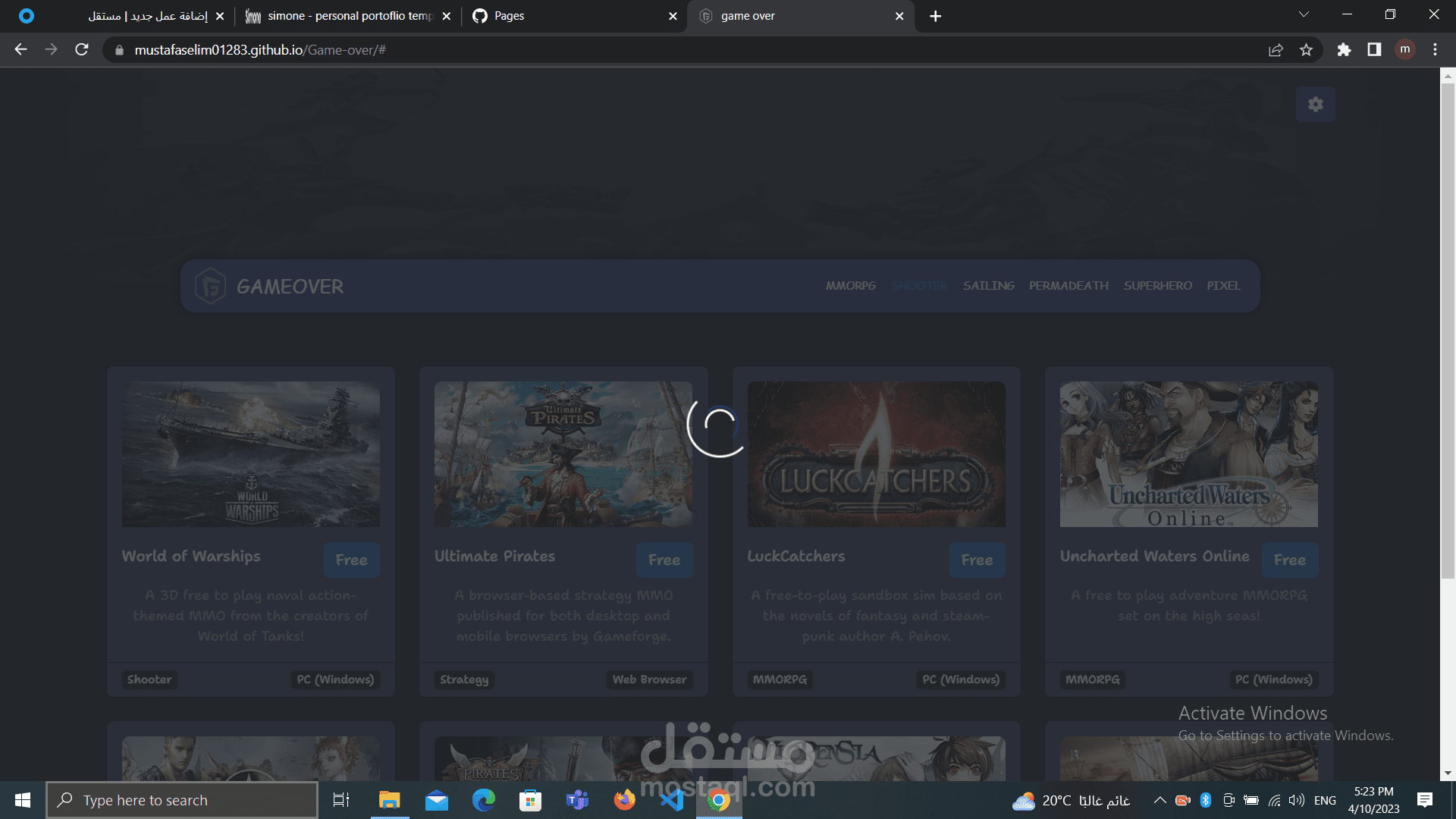Screen dimensions: 1456x819
Task: Open Chrome extensions puzzle icon
Action: coord(1344,50)
